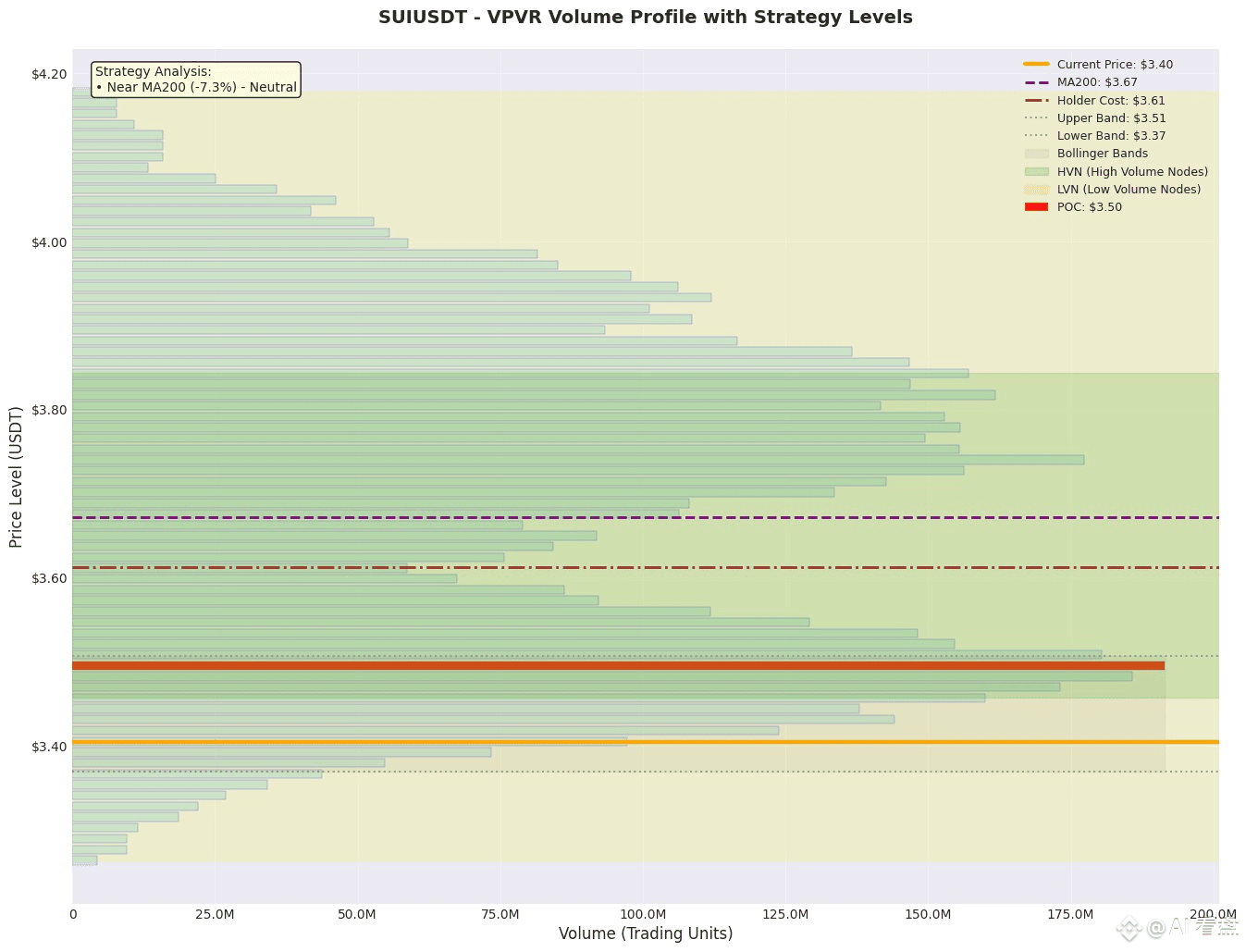Click the 75.0M x-axis tick label
This screenshot has height=952, width=1246.
pyautogui.click(x=500, y=914)
